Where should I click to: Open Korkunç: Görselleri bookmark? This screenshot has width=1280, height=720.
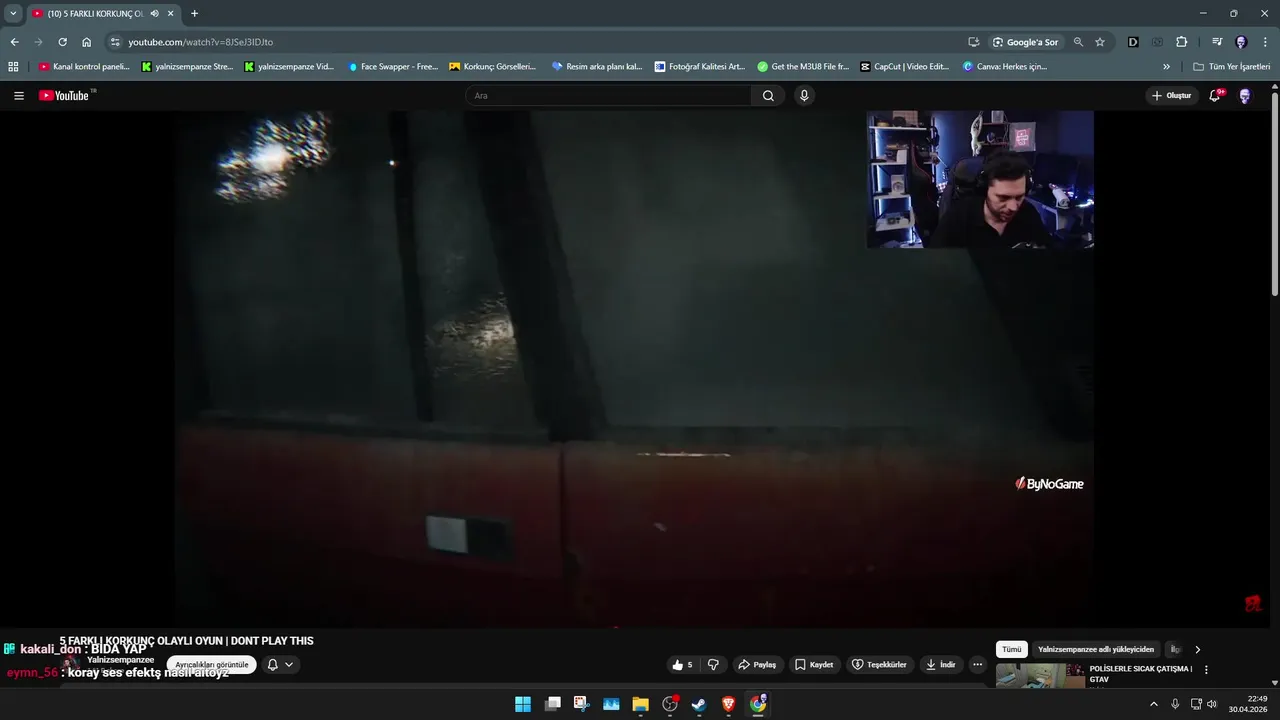493,67
